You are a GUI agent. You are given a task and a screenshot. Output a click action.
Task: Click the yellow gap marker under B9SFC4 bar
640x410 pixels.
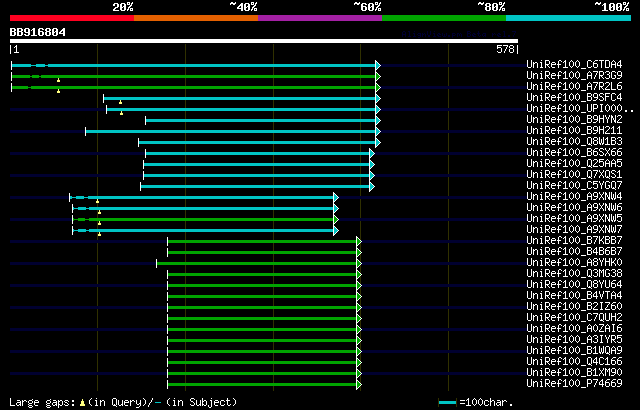[x=120, y=102]
